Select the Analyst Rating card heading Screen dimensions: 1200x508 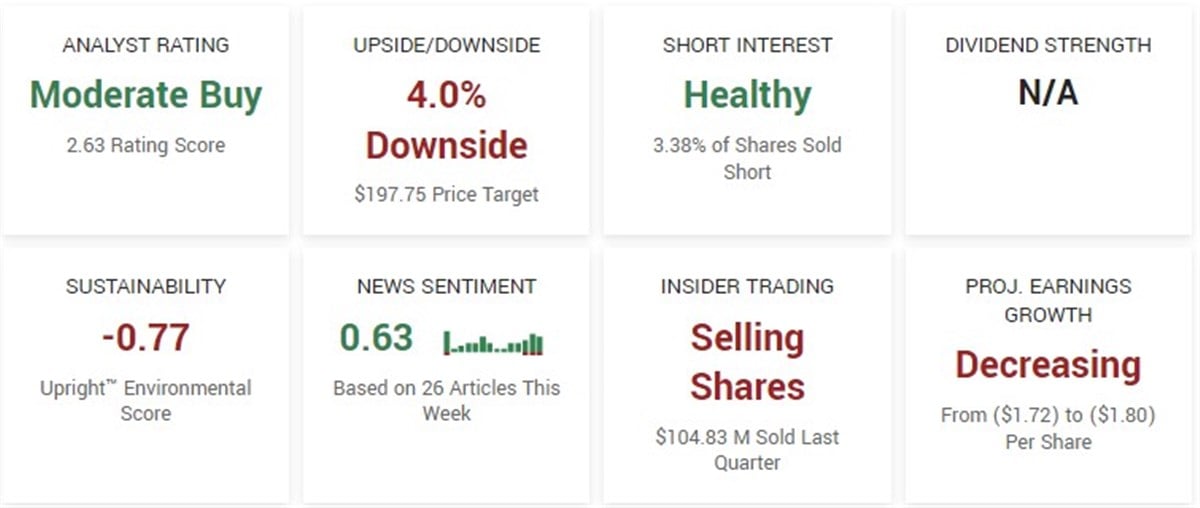(146, 45)
